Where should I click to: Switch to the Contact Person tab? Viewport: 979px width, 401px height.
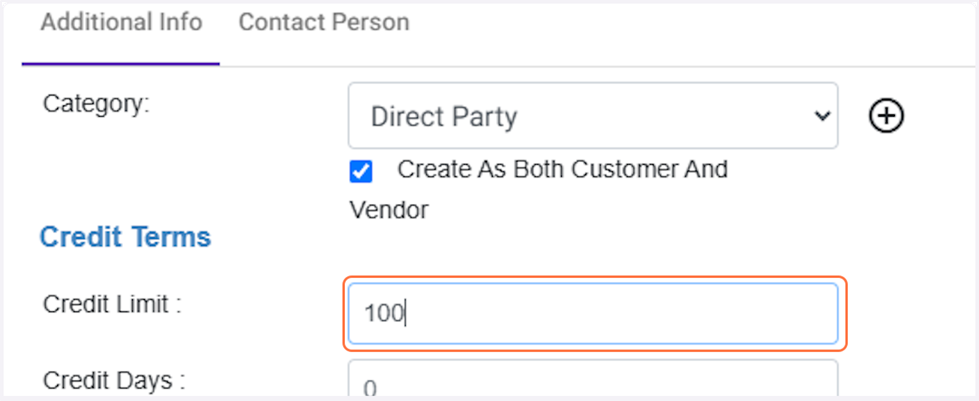pyautogui.click(x=323, y=22)
